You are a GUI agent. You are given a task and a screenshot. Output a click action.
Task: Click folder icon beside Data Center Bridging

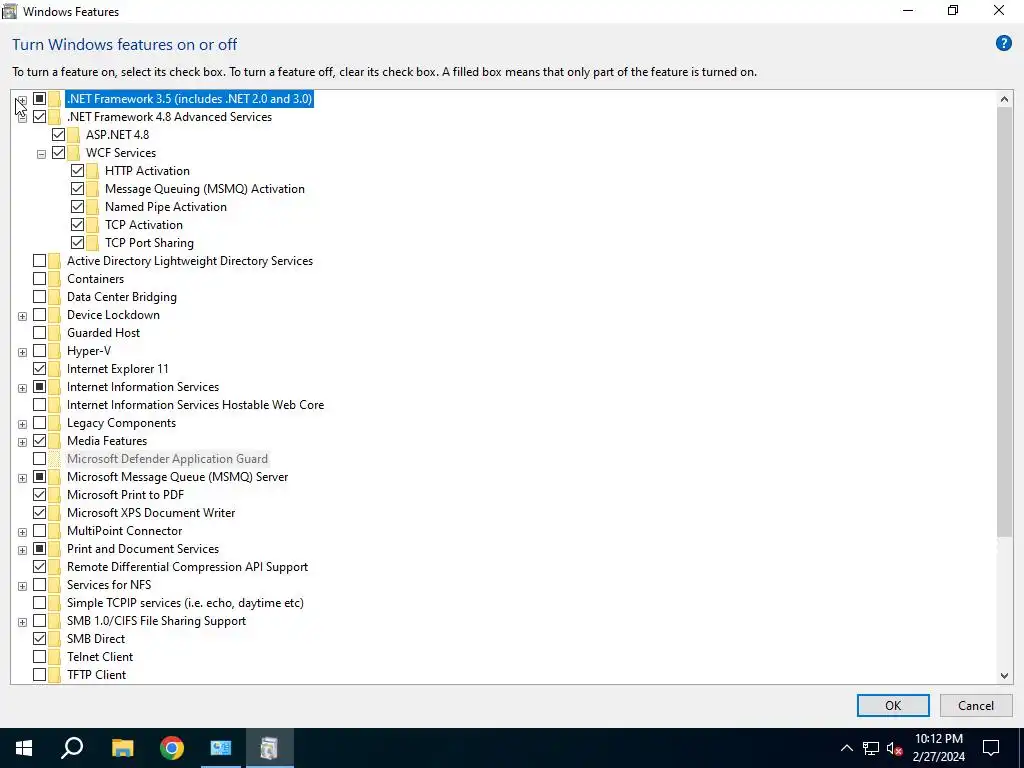(x=54, y=297)
